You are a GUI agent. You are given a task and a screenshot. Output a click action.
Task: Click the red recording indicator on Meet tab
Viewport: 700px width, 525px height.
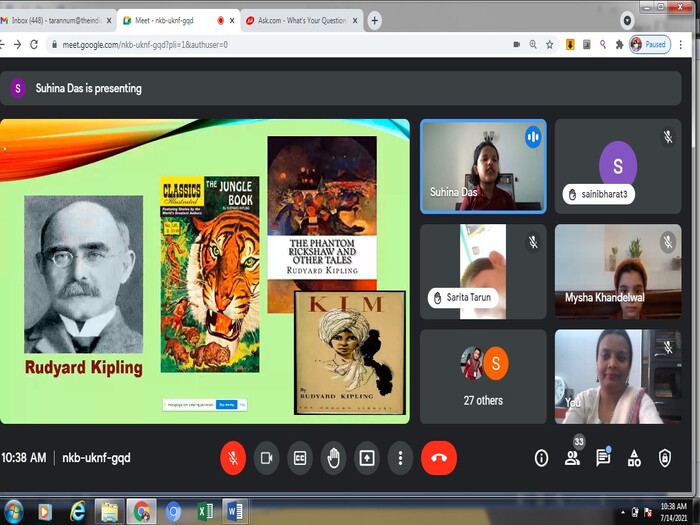click(221, 21)
